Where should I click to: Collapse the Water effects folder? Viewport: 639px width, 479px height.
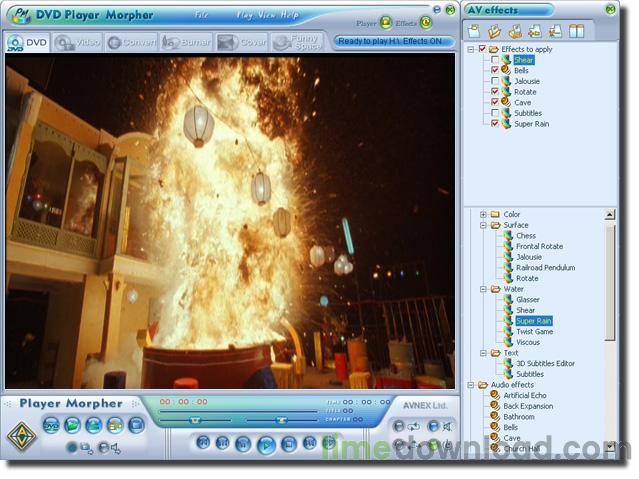(483, 289)
